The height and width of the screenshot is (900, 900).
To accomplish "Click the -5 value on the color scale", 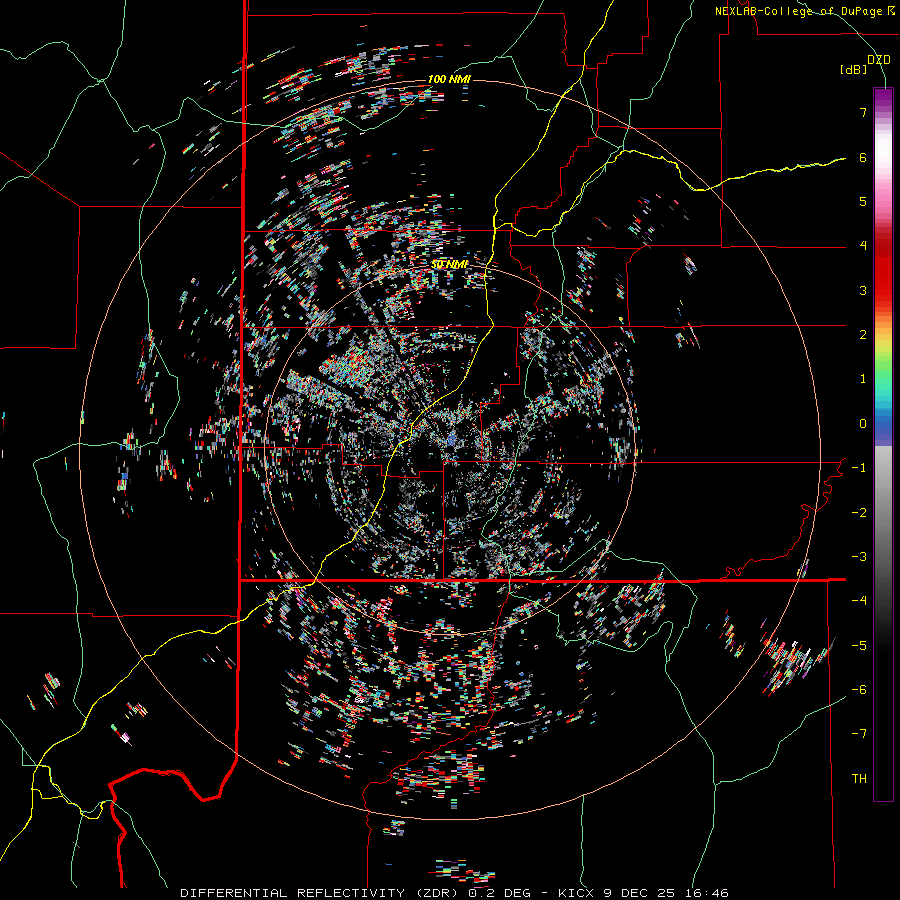I will click(859, 646).
